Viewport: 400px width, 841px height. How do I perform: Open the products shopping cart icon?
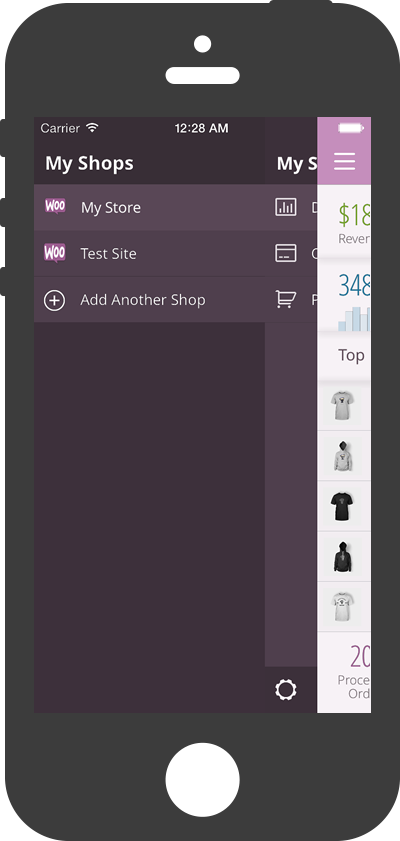click(x=286, y=299)
